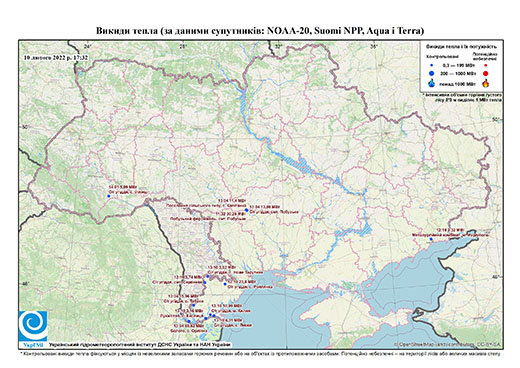Viewport: 520px width, 368px height.
Task: Click the 200 — 1000 МВт legend label
Action: (457, 74)
